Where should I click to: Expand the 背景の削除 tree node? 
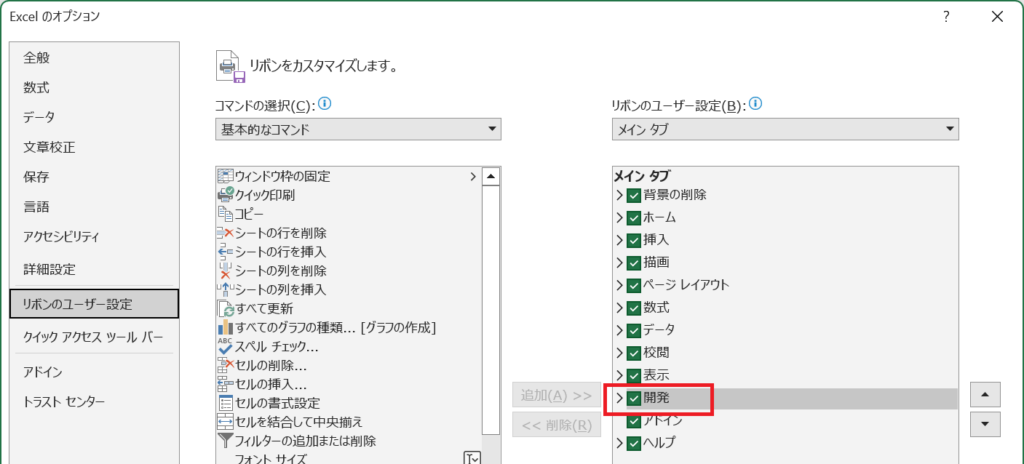pos(620,195)
